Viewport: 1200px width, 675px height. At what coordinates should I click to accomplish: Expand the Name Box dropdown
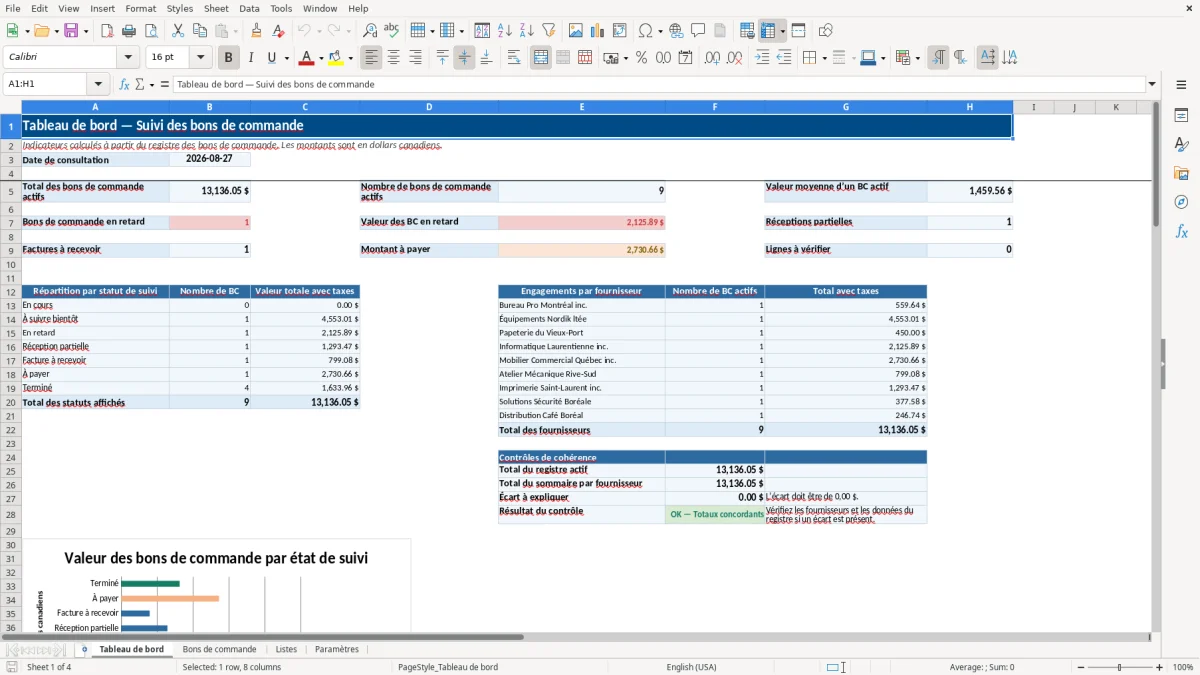(97, 84)
